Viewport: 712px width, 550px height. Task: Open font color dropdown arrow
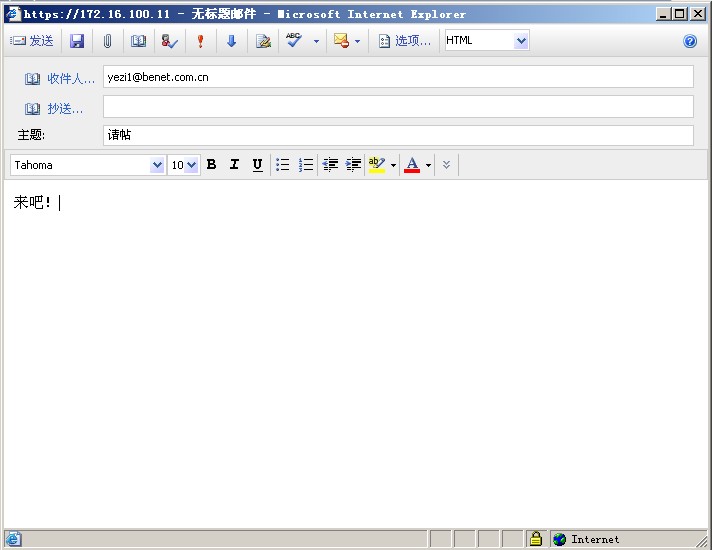click(428, 165)
